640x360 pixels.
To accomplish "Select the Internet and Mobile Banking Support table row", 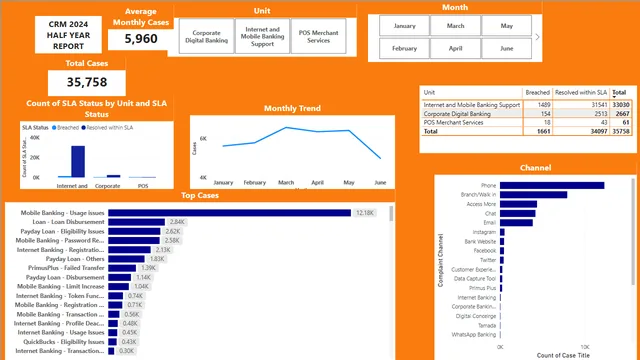I will [527, 105].
